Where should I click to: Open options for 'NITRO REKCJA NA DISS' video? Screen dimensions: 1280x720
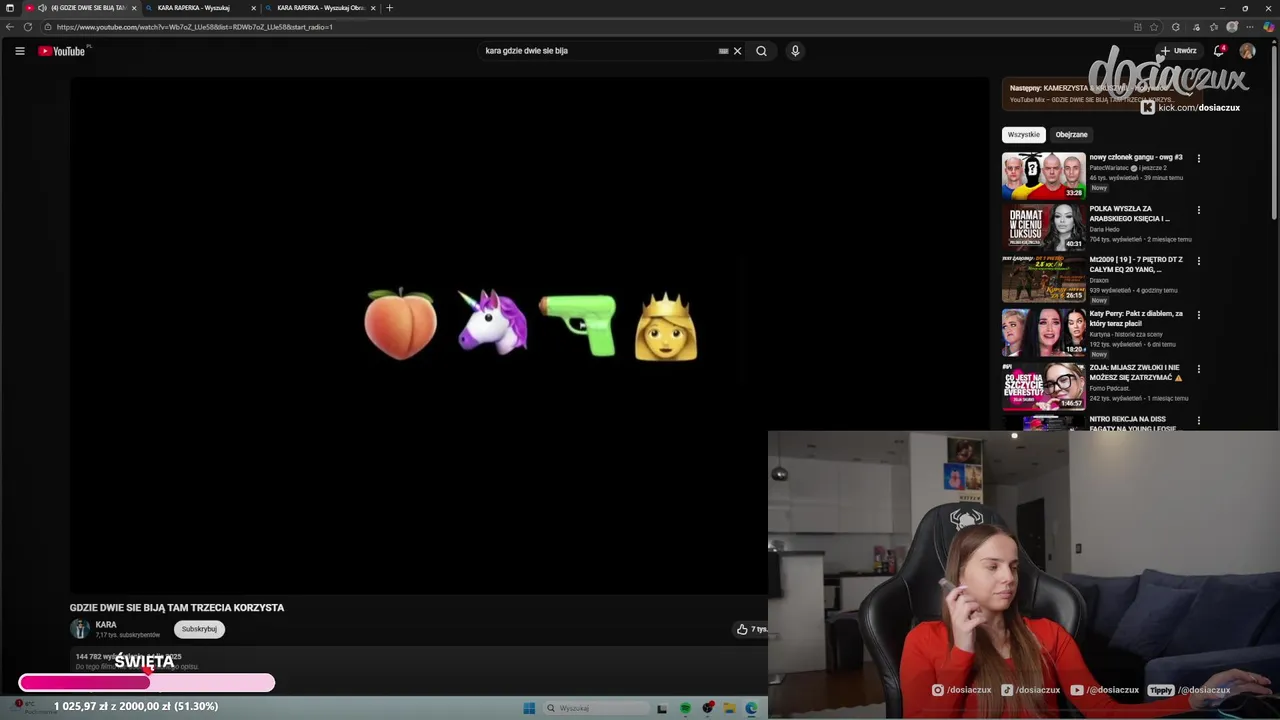pos(1199,421)
